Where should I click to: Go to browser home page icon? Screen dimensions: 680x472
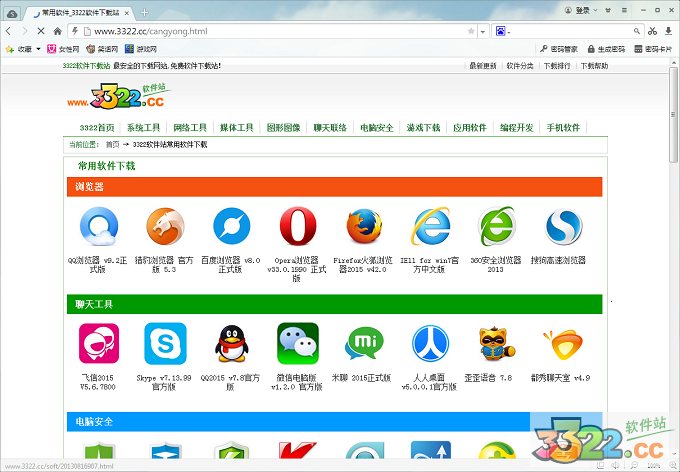click(57, 31)
